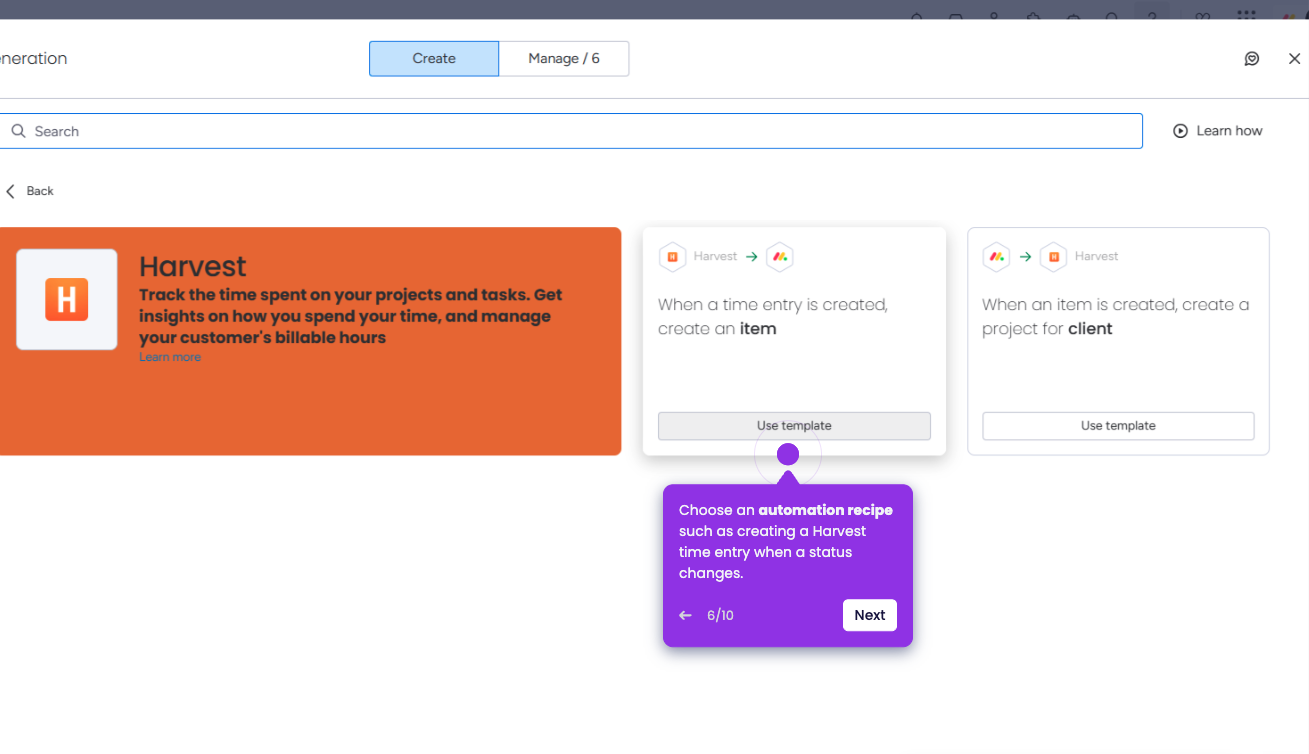1309x754 pixels.
Task: Click Harvest label in time entry card
Action: coord(715,257)
